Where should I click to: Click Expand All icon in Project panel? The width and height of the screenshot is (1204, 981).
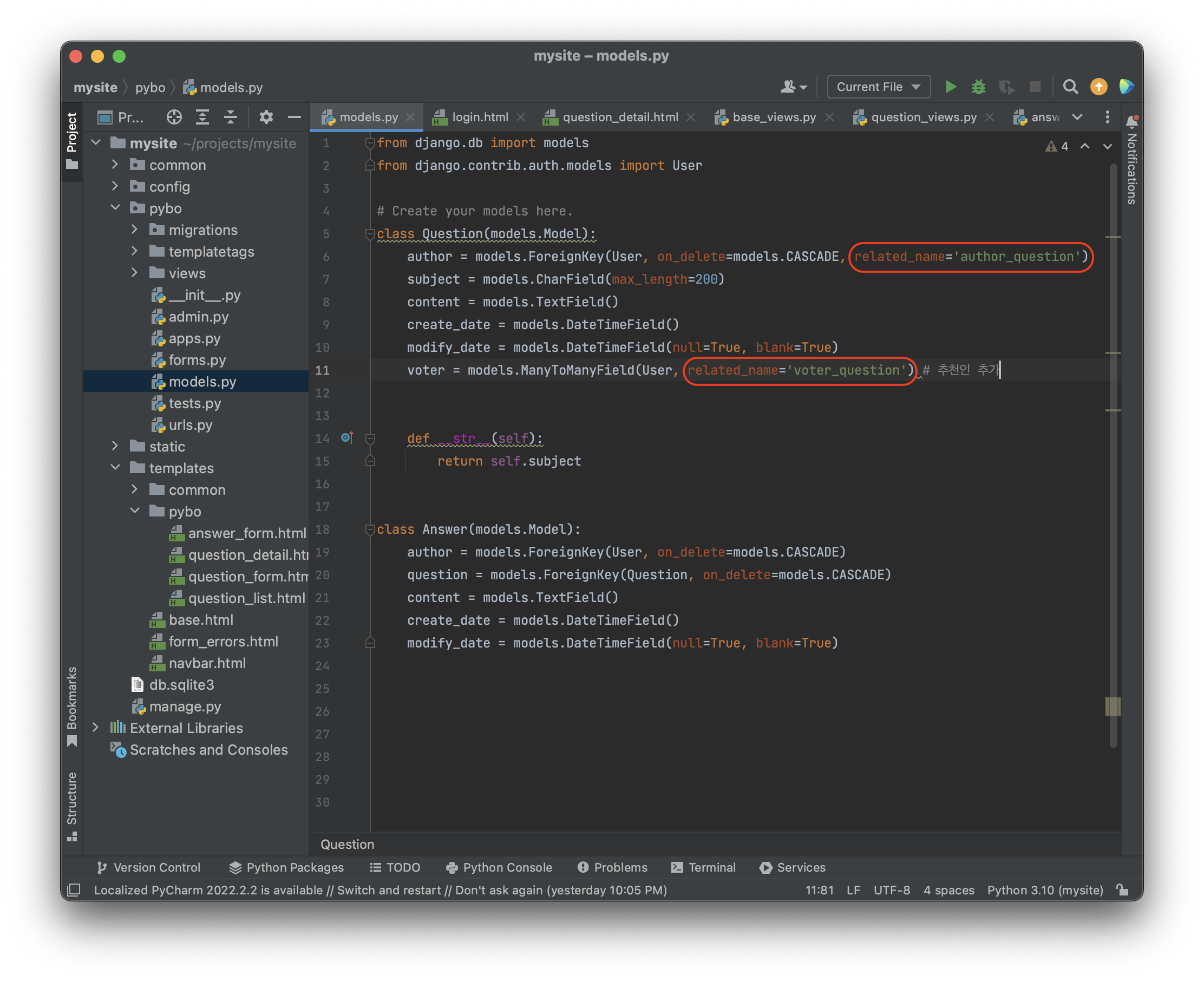202,117
